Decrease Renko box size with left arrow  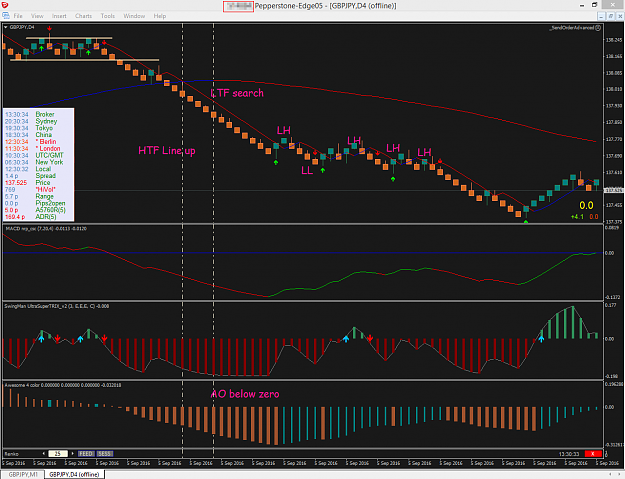pyautogui.click(x=44, y=453)
